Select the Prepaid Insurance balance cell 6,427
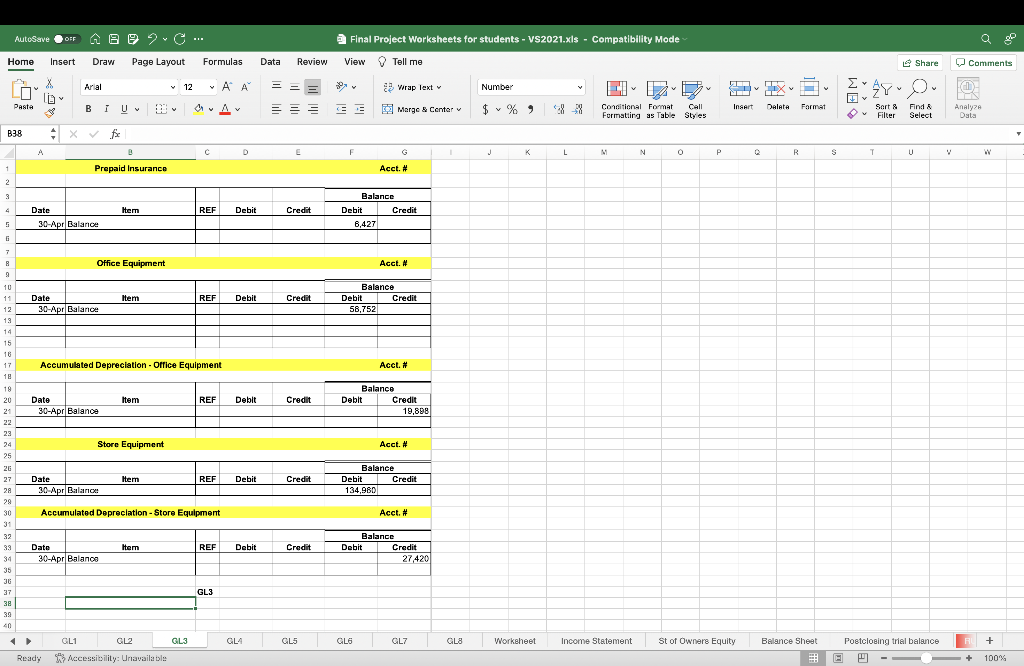 click(x=351, y=224)
